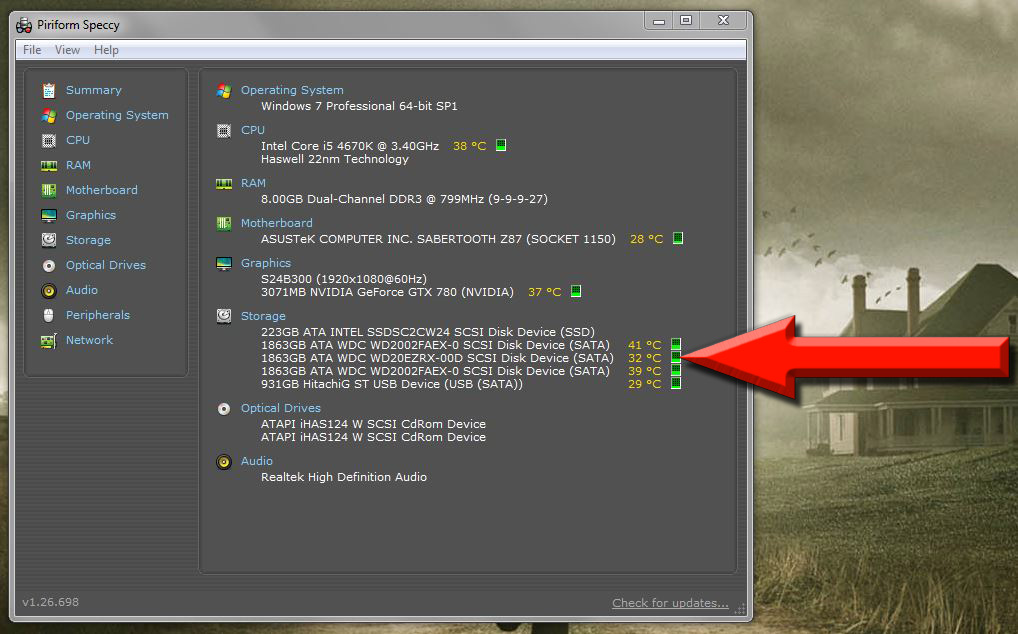Click the Graphics sidebar icon
1018x634 pixels.
(x=49, y=215)
